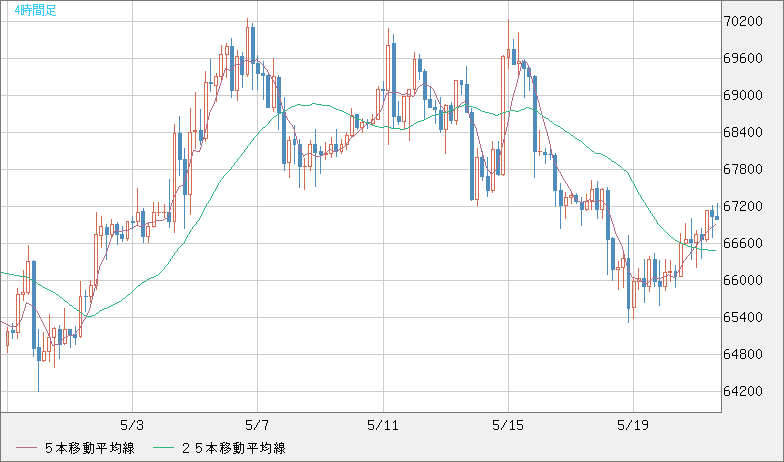Click the 5/19 date axis label
784x462 pixels.
633,426
